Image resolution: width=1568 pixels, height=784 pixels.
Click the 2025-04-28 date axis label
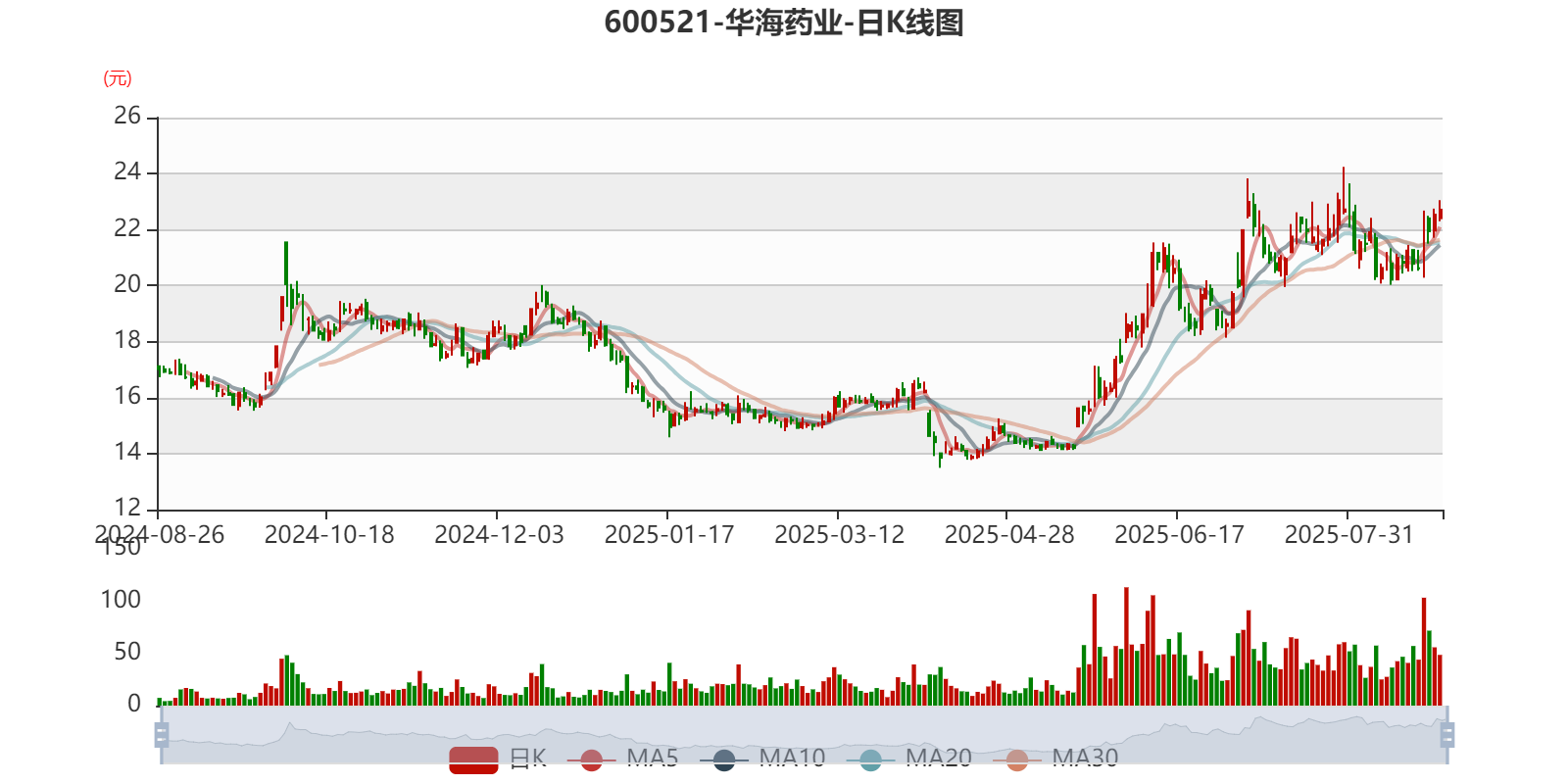pos(1009,535)
